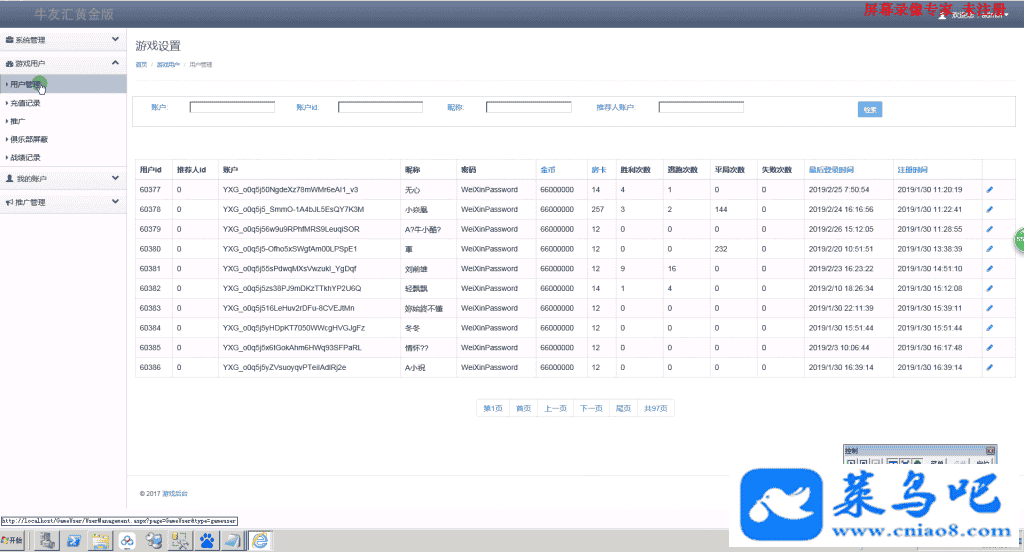The height and width of the screenshot is (552, 1024).
Task: Open 战绩记录 sidebar item
Action: [25, 157]
